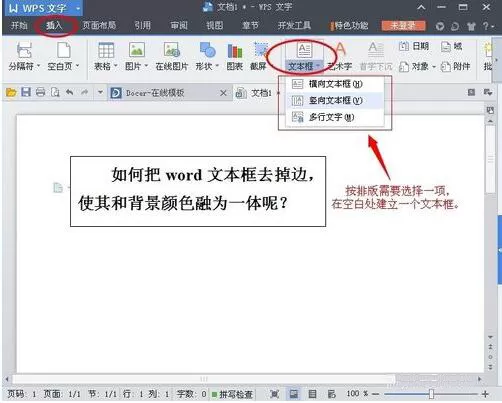Click the horizontal scrollbar thumb

[203, 379]
